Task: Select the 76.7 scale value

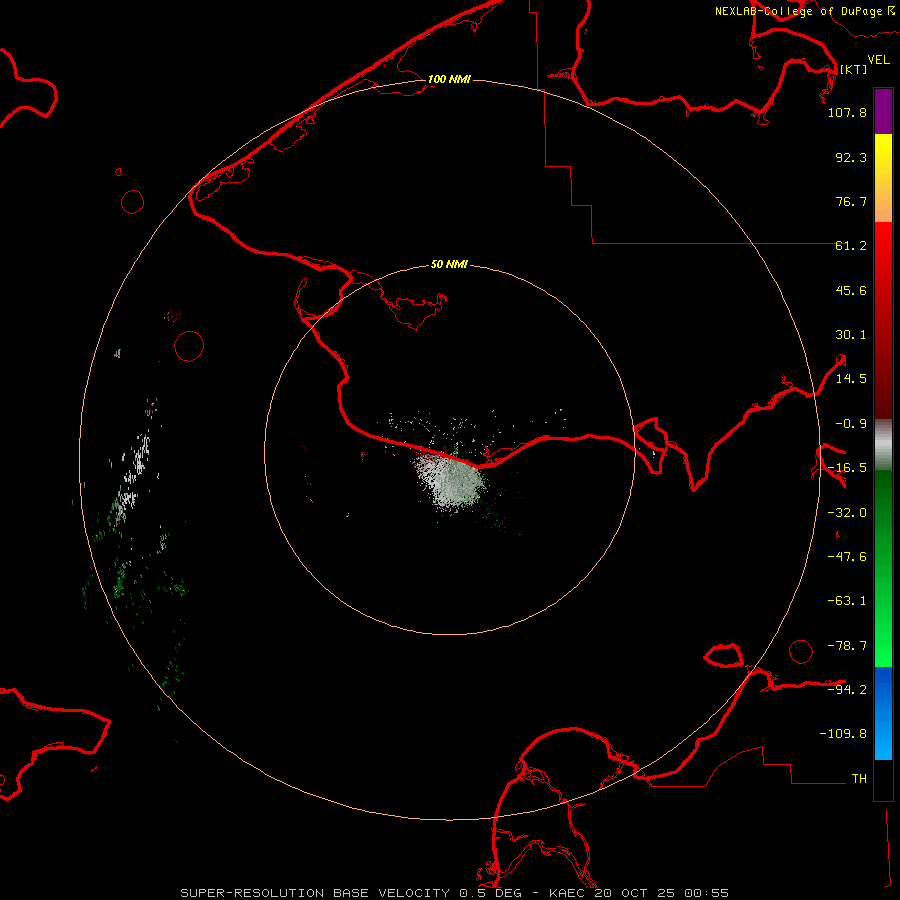Action: (851, 201)
